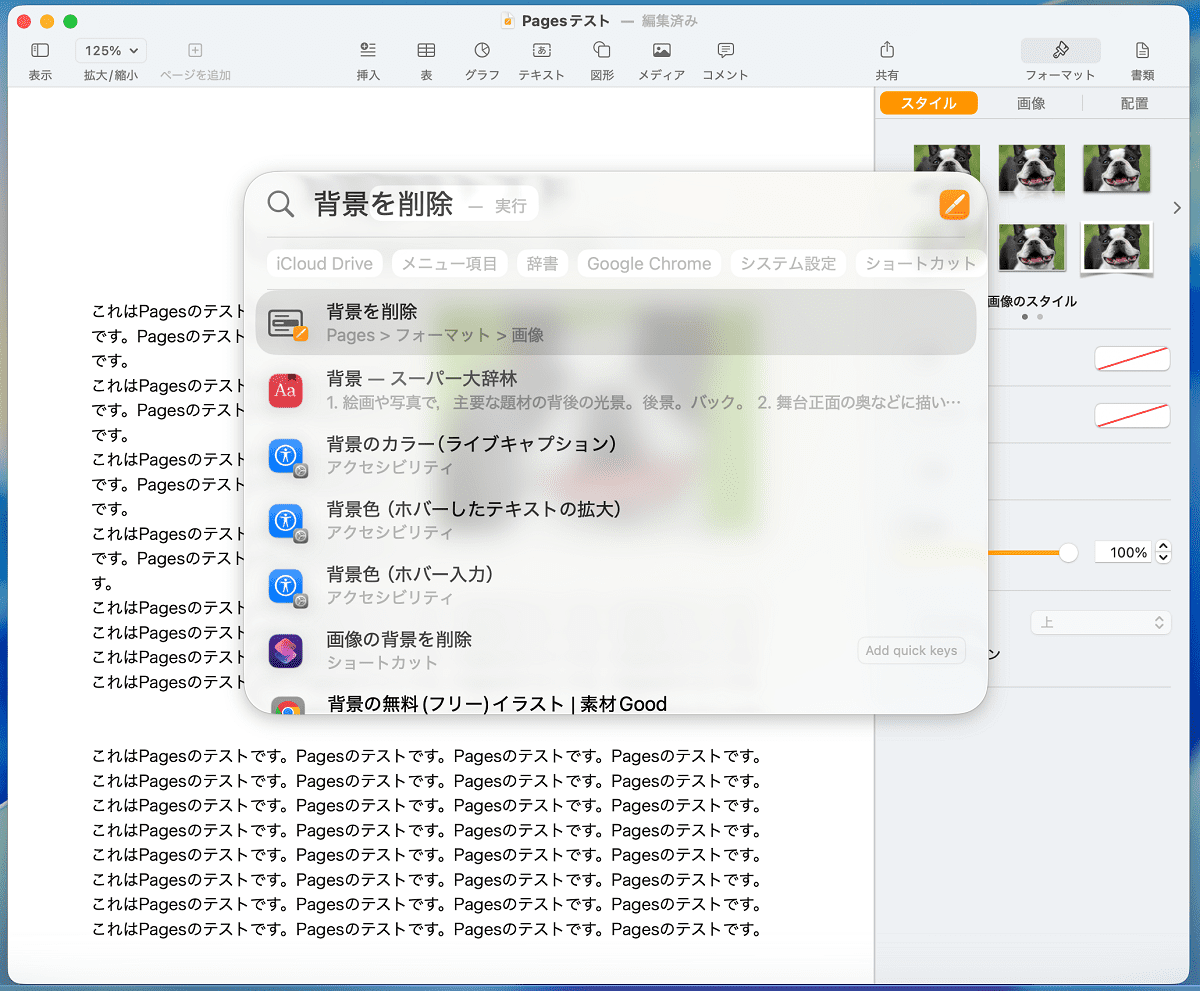
Task: Select the 辞書 filter chip
Action: point(543,264)
